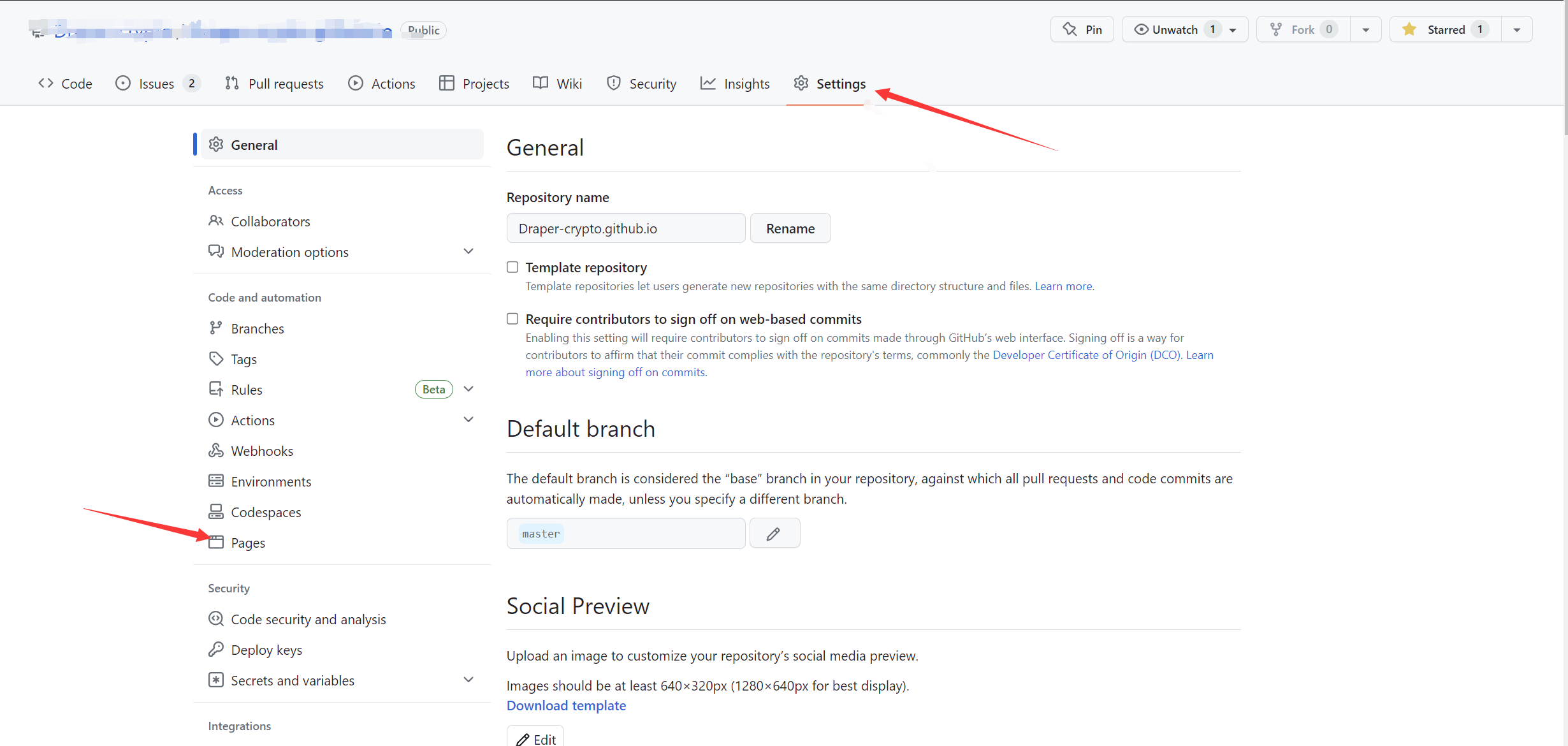Click the Collaborators people icon
1568x746 pixels.
tap(216, 221)
